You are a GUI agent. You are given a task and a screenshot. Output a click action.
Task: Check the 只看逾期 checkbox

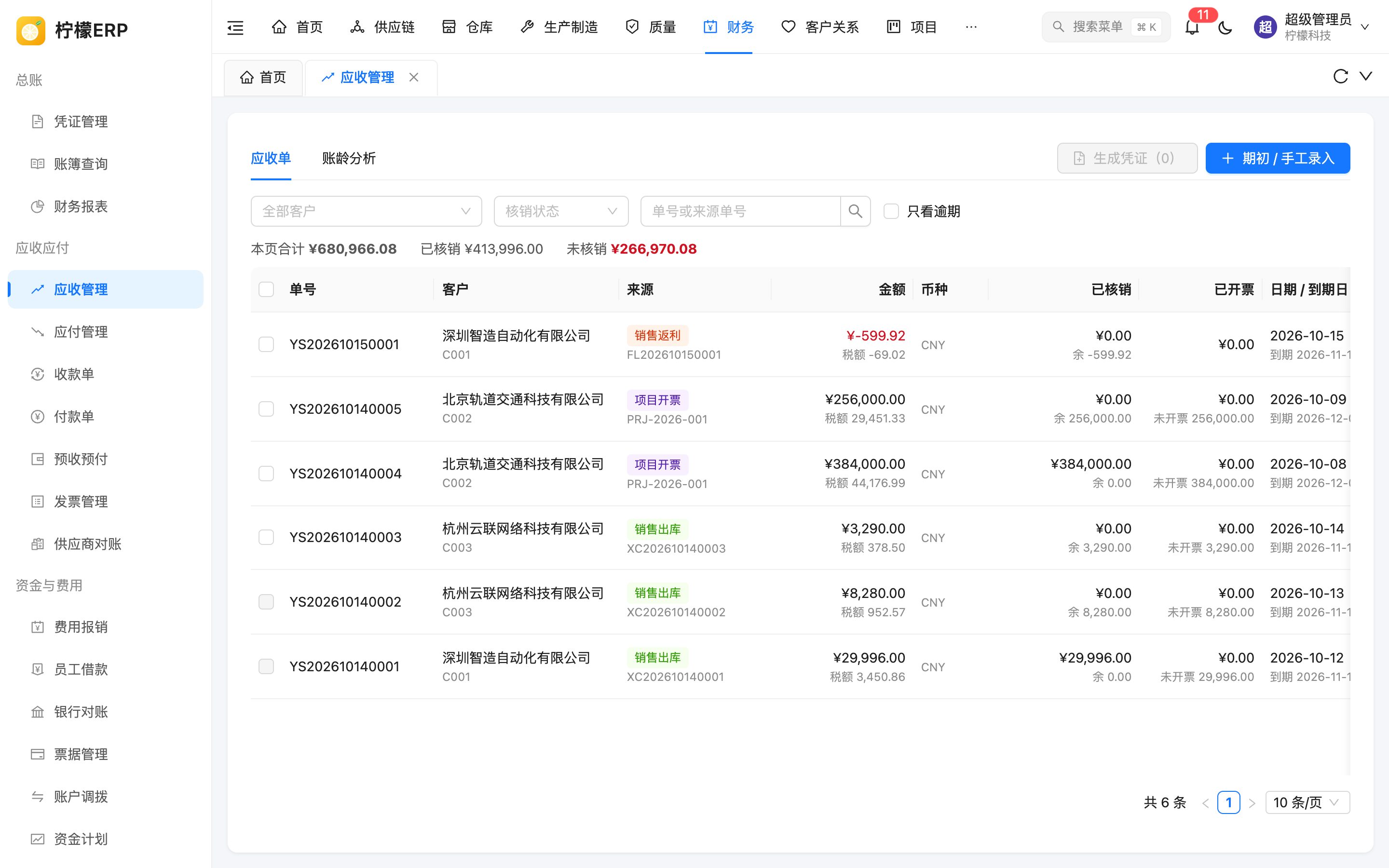[891, 211]
